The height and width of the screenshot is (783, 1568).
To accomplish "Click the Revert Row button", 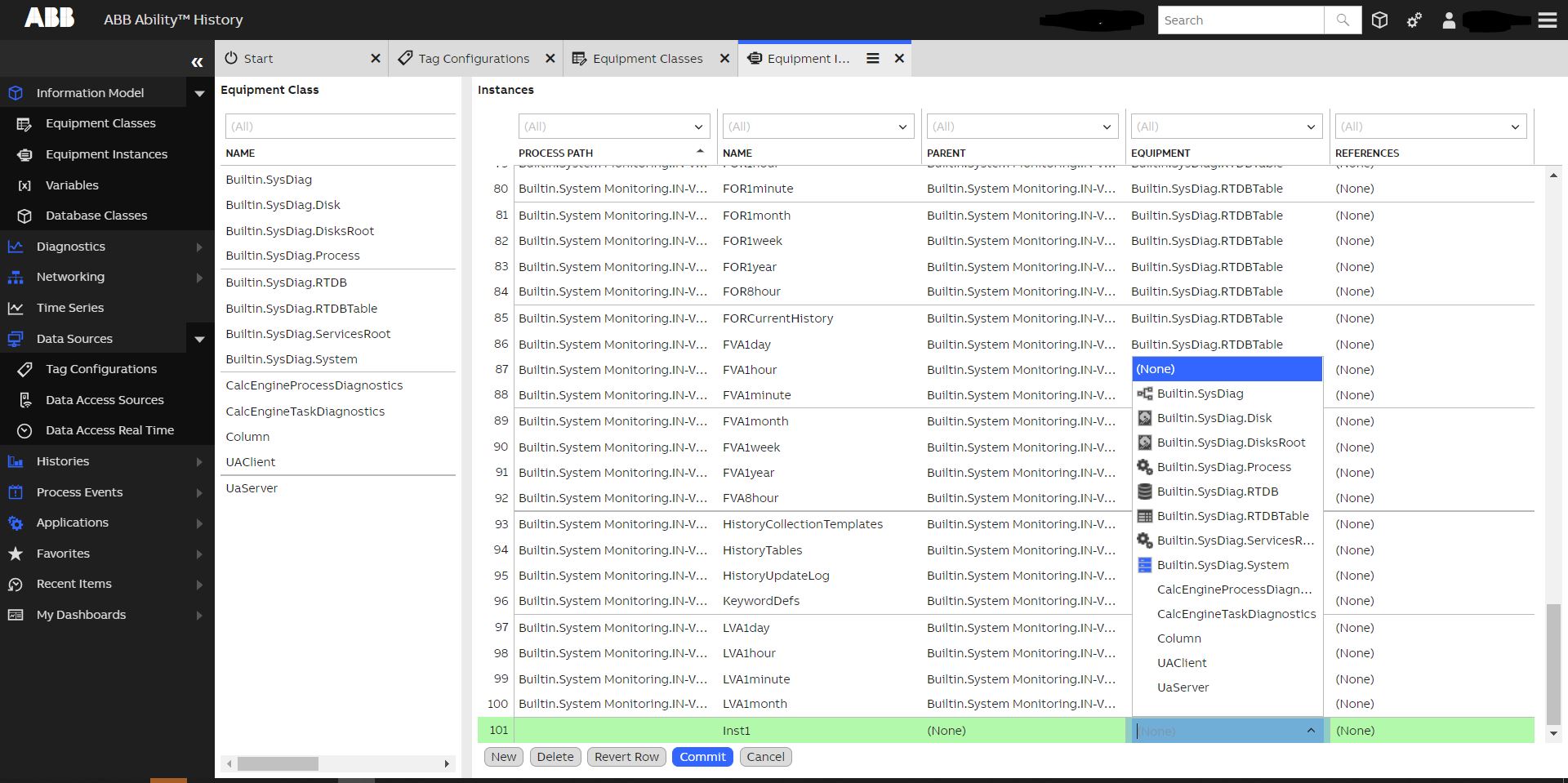I will click(626, 757).
